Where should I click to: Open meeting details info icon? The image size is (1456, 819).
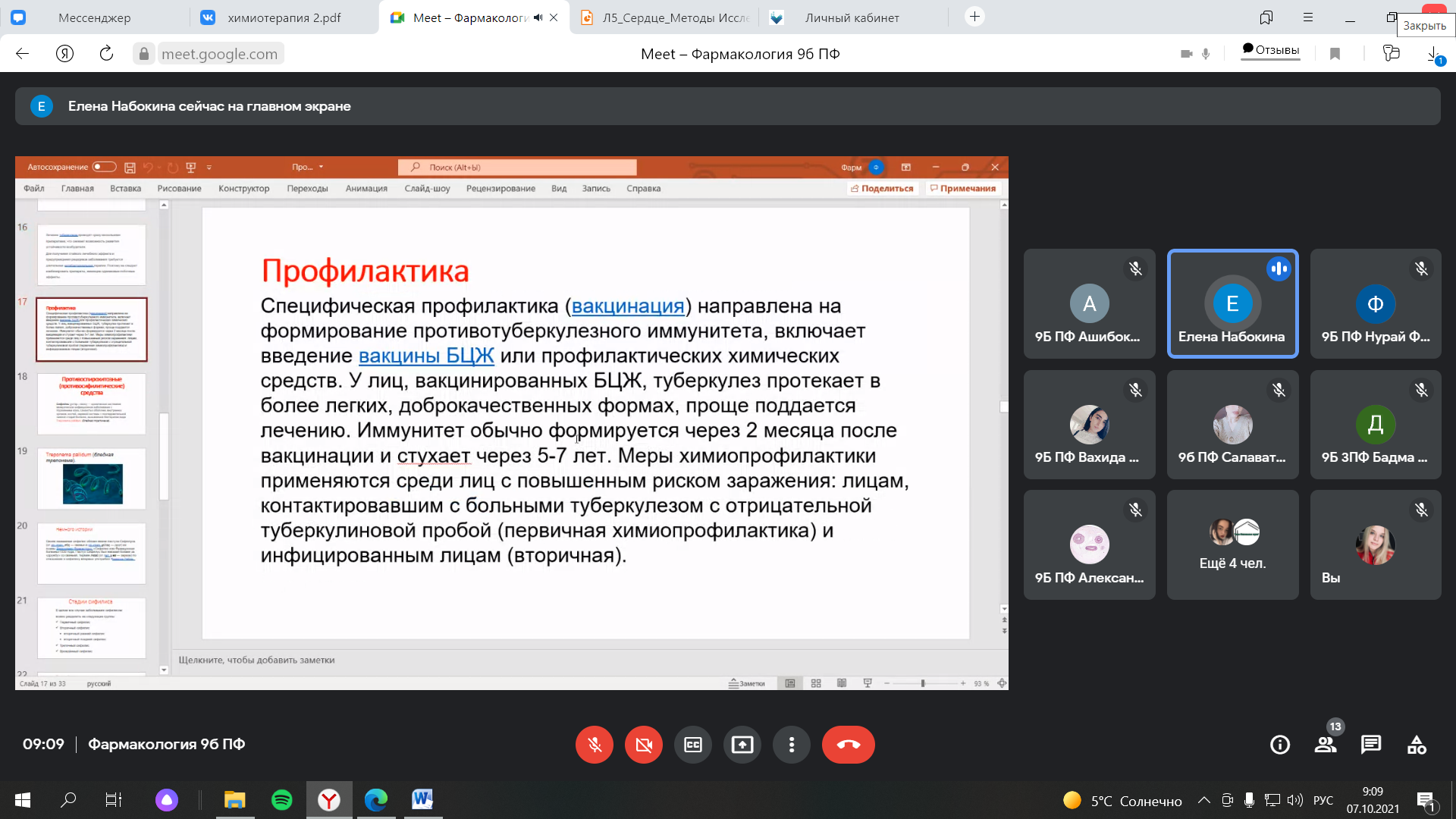(1280, 745)
